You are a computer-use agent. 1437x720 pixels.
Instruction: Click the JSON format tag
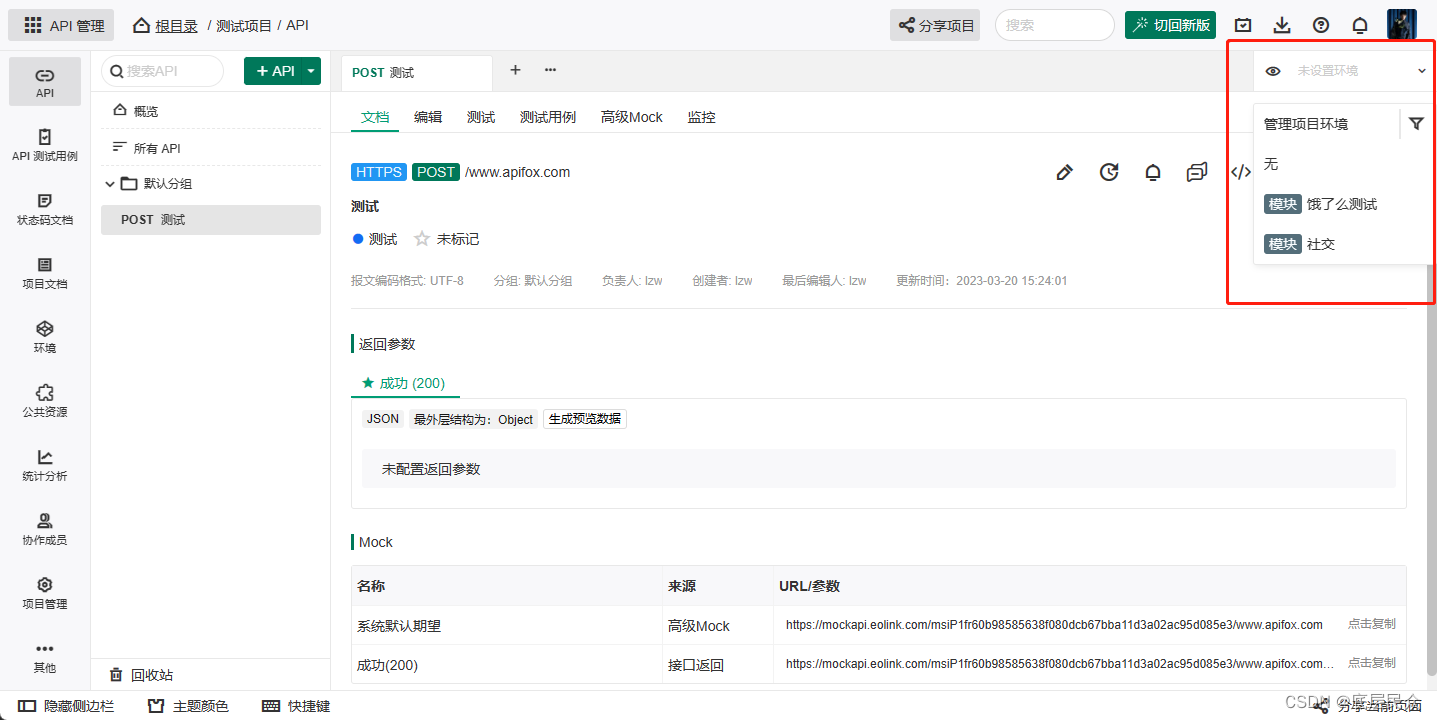coord(382,419)
